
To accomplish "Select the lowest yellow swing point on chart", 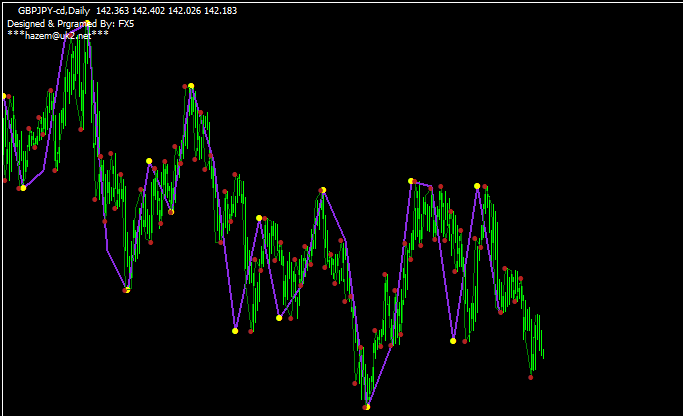I will point(367,406).
